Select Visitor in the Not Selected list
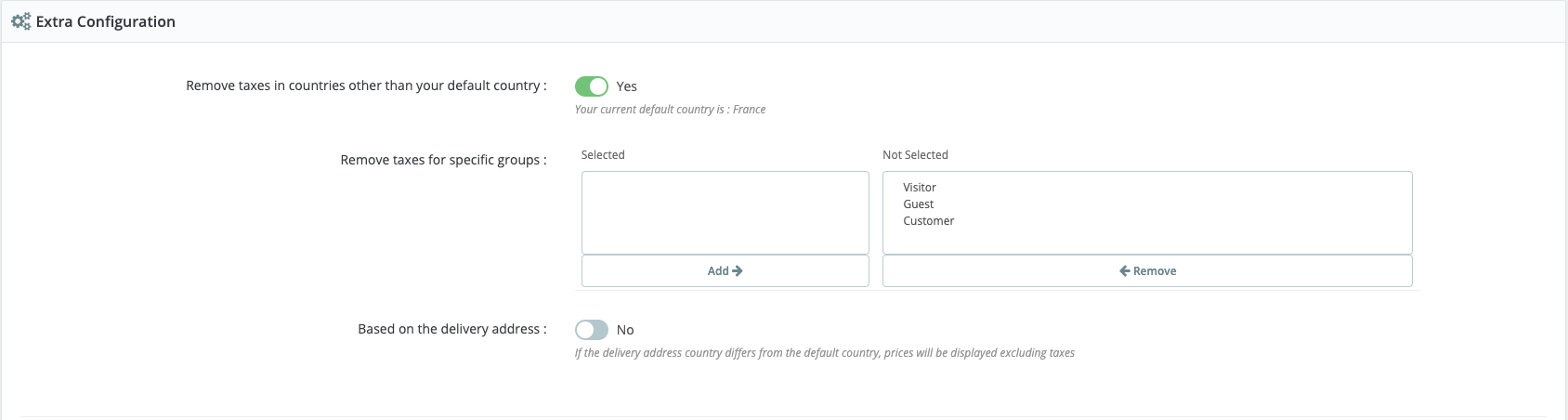The width and height of the screenshot is (1568, 420). coord(920,188)
